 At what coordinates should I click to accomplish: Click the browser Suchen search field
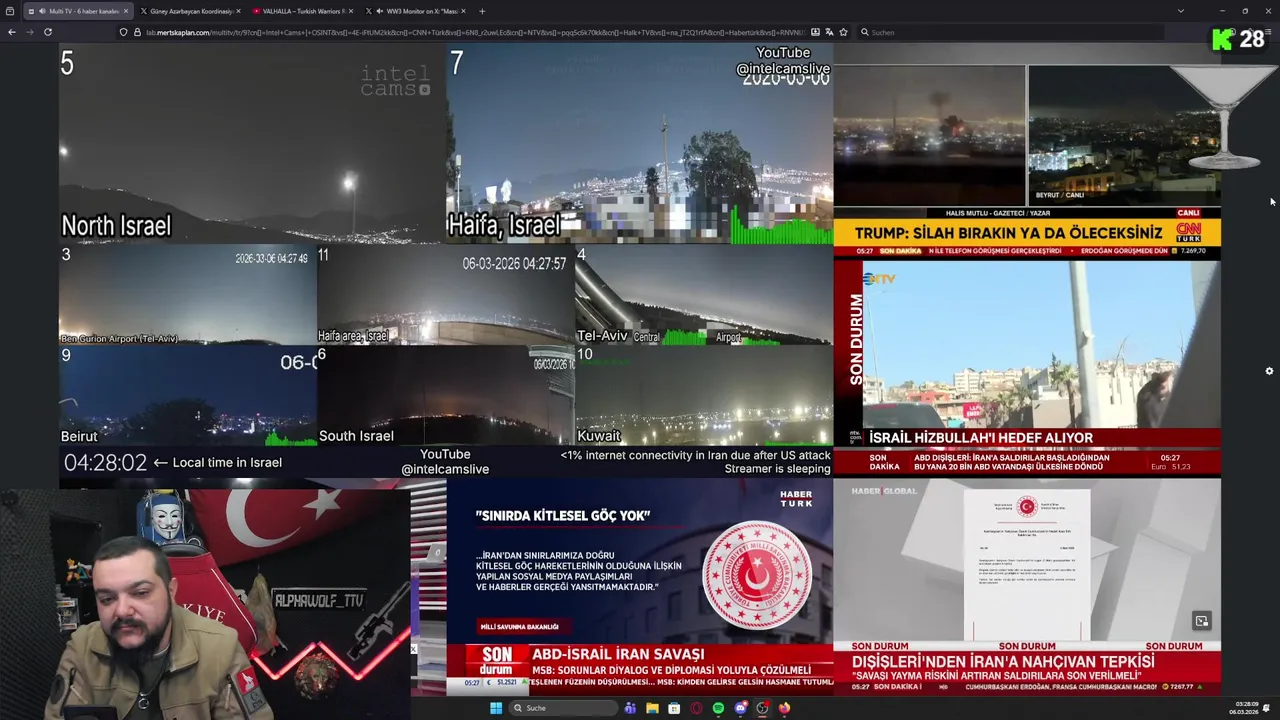pyautogui.click(x=1010, y=32)
